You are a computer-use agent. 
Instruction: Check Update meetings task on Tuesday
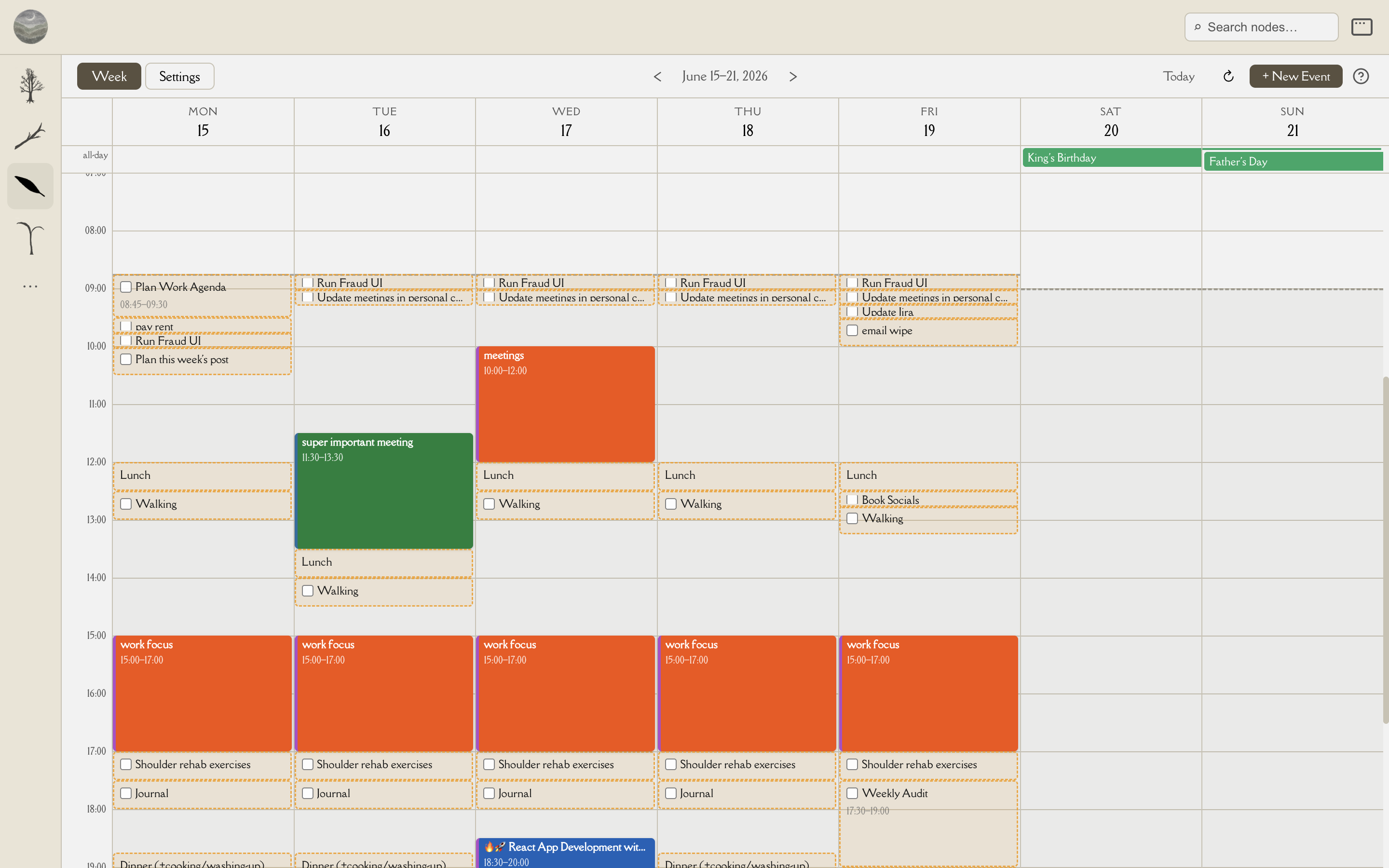[308, 298]
